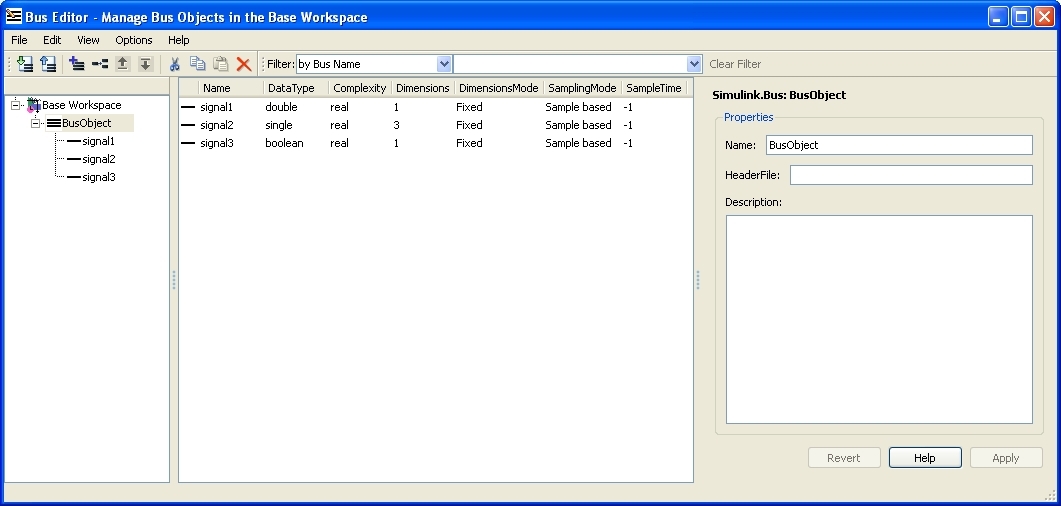This screenshot has height=506, width=1061.
Task: Click the Revert button
Action: coord(844,458)
